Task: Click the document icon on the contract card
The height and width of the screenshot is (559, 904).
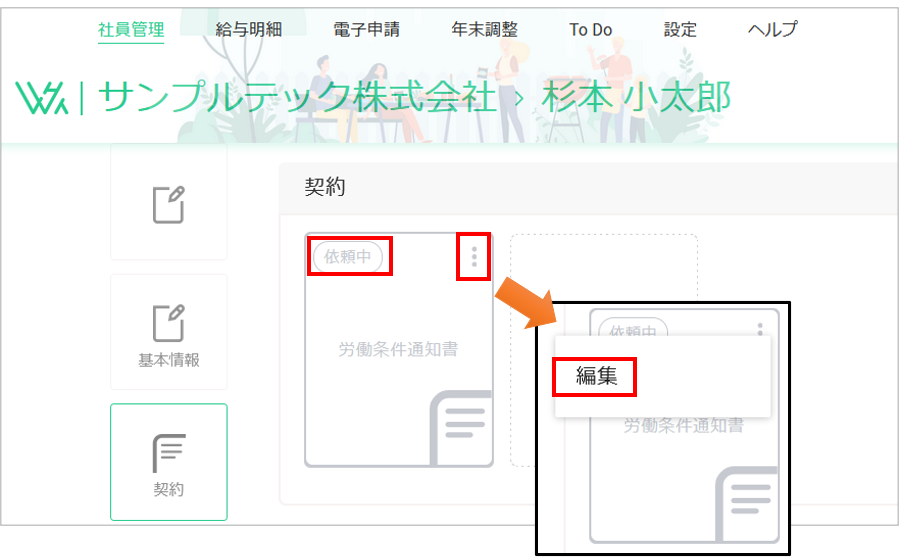Action: (x=461, y=428)
